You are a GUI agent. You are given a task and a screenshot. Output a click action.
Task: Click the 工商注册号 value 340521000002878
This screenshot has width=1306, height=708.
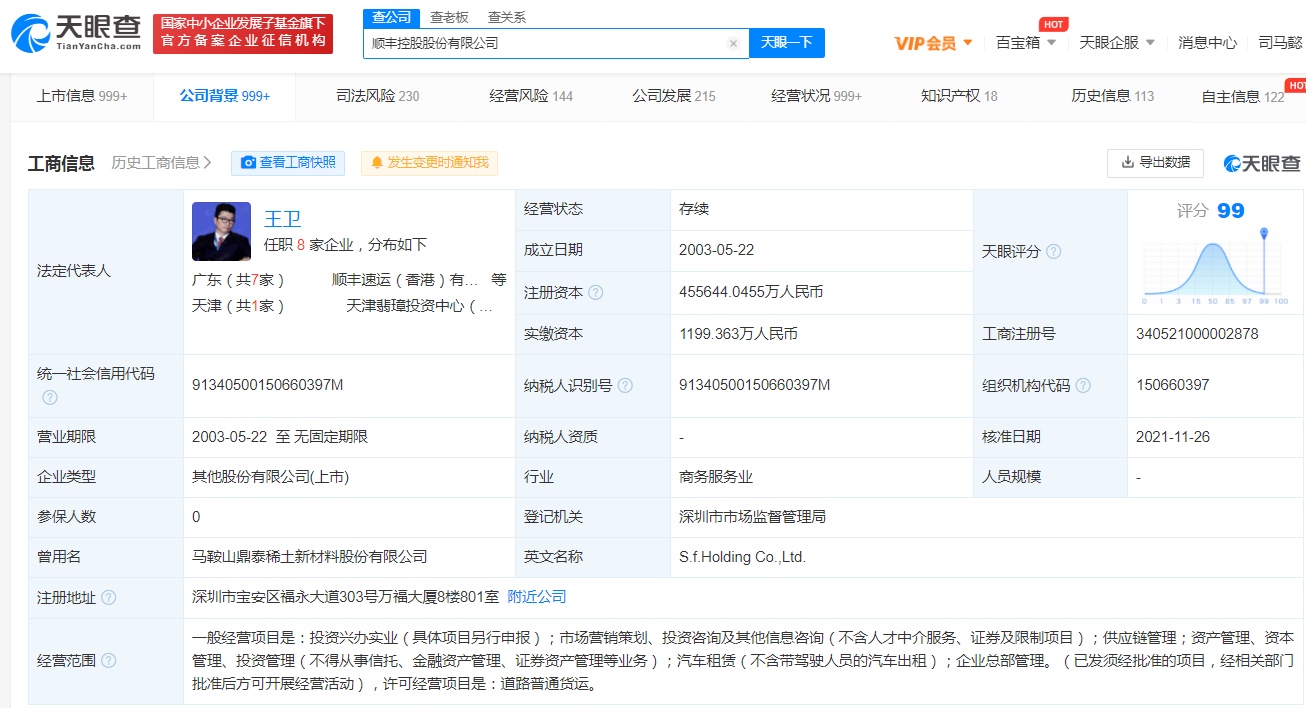coord(1197,333)
